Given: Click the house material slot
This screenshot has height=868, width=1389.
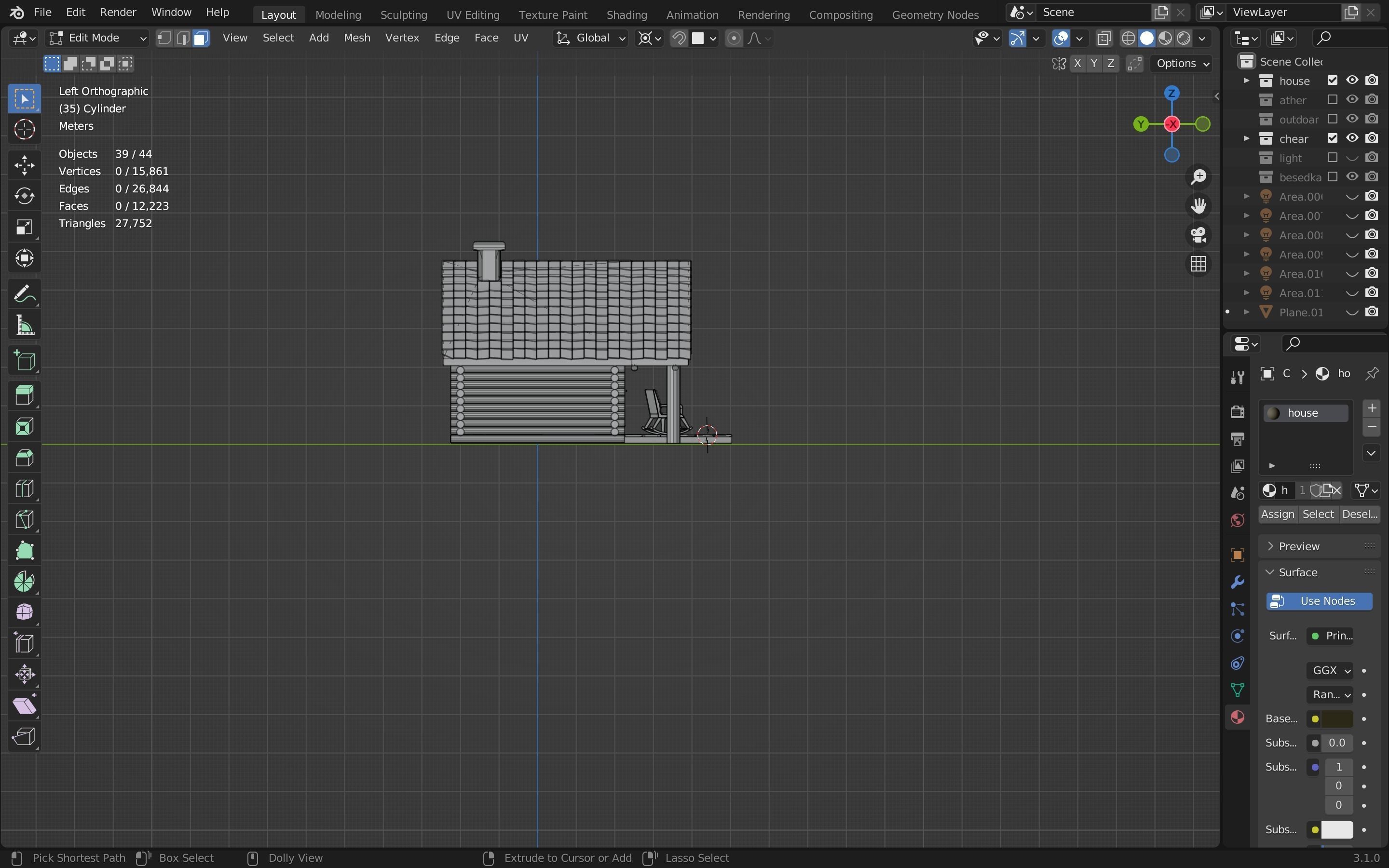Looking at the screenshot, I should click(1305, 413).
